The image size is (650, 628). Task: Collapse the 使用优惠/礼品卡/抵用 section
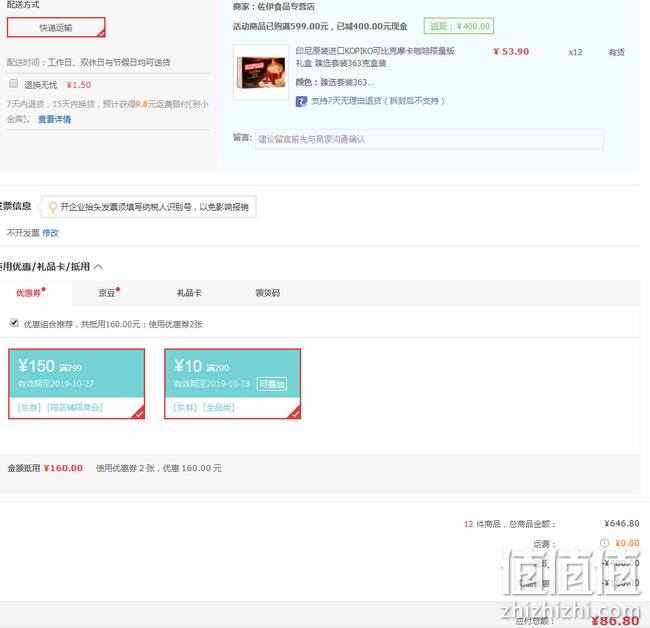(x=98, y=267)
